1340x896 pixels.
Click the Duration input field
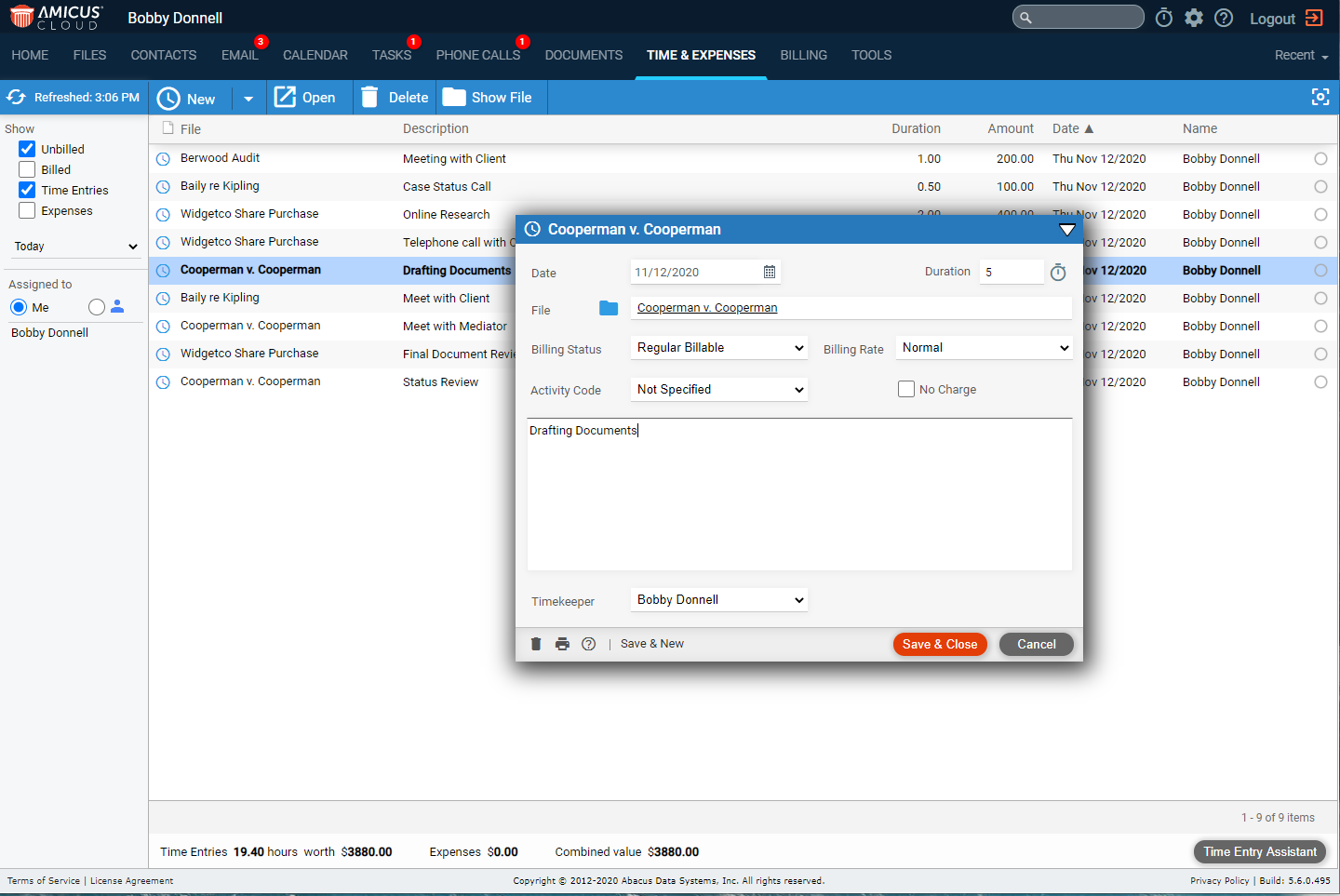click(1011, 272)
